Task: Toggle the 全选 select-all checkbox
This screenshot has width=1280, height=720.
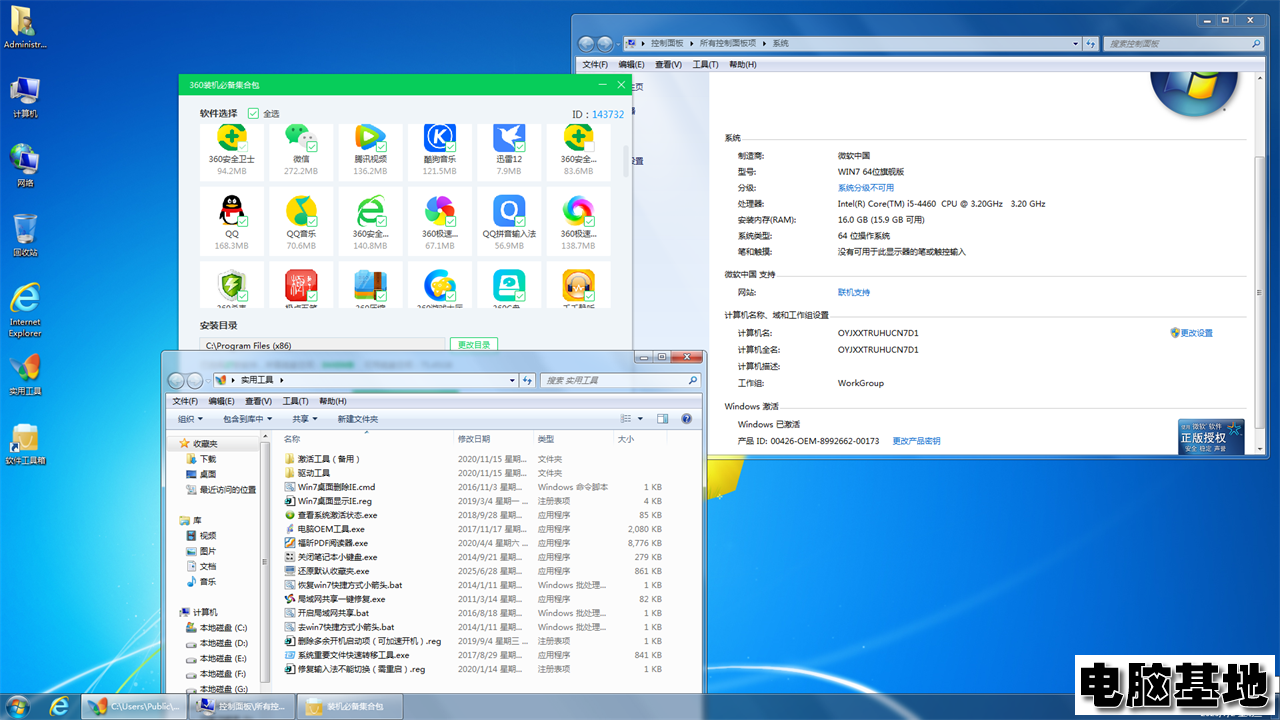Action: click(x=253, y=114)
